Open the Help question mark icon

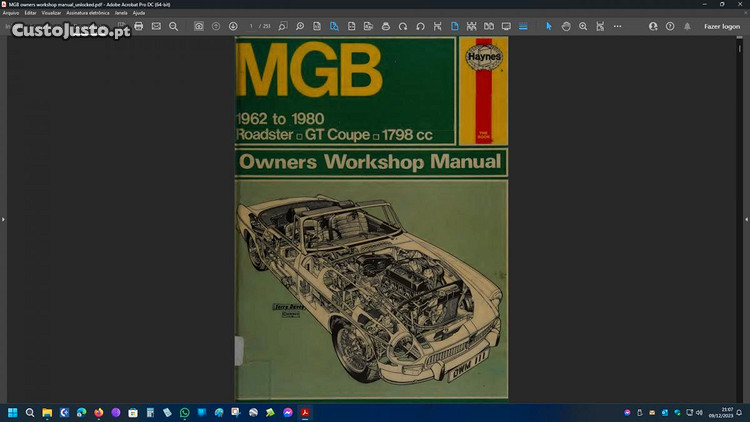(670, 26)
